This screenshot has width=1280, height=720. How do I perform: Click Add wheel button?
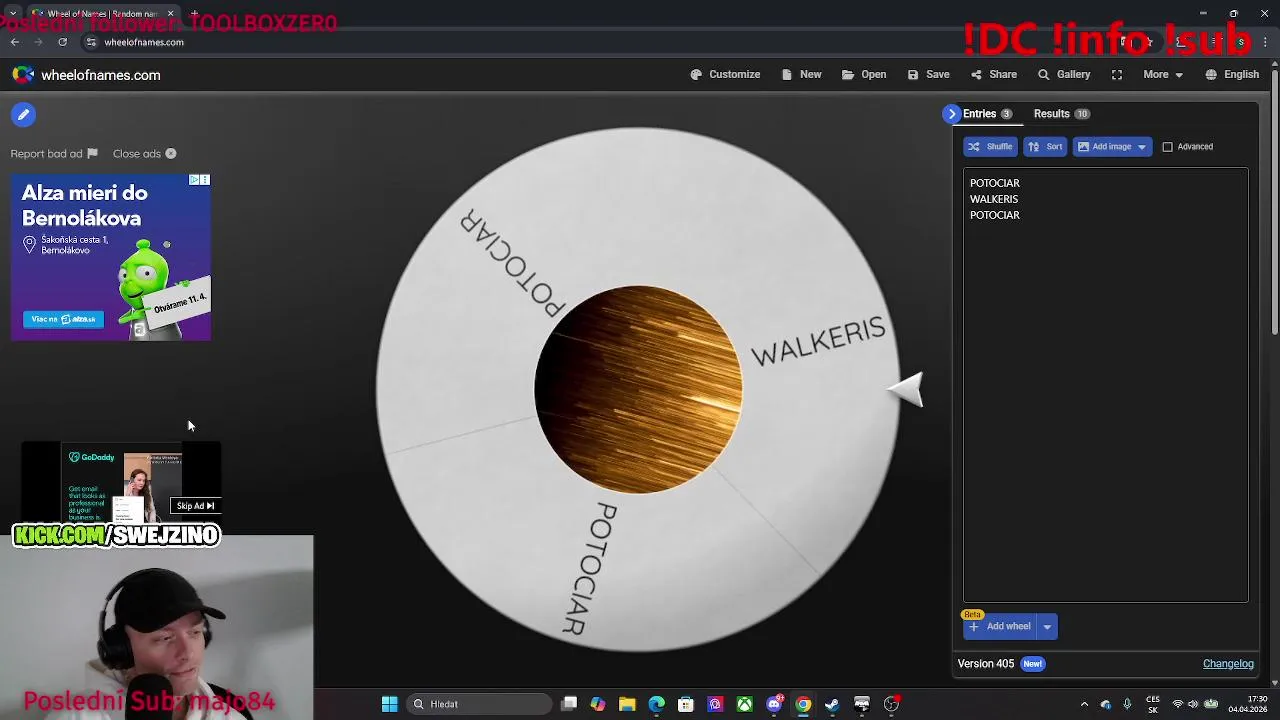(999, 627)
